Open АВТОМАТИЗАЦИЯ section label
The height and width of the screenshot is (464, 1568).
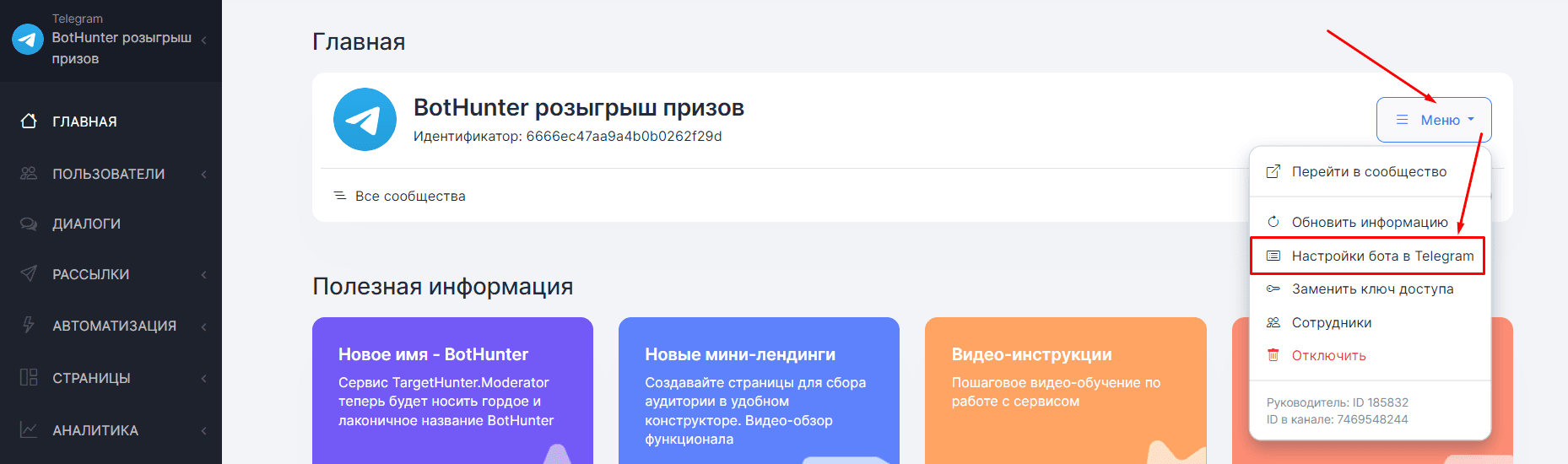pos(114,326)
